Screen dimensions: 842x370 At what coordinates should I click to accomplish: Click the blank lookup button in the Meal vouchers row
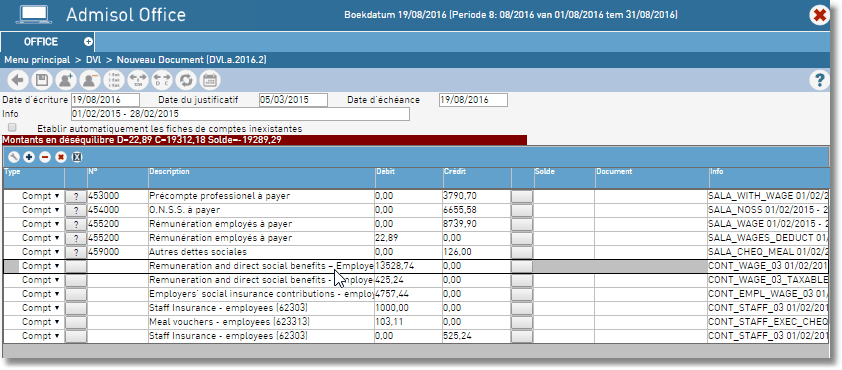[76, 322]
